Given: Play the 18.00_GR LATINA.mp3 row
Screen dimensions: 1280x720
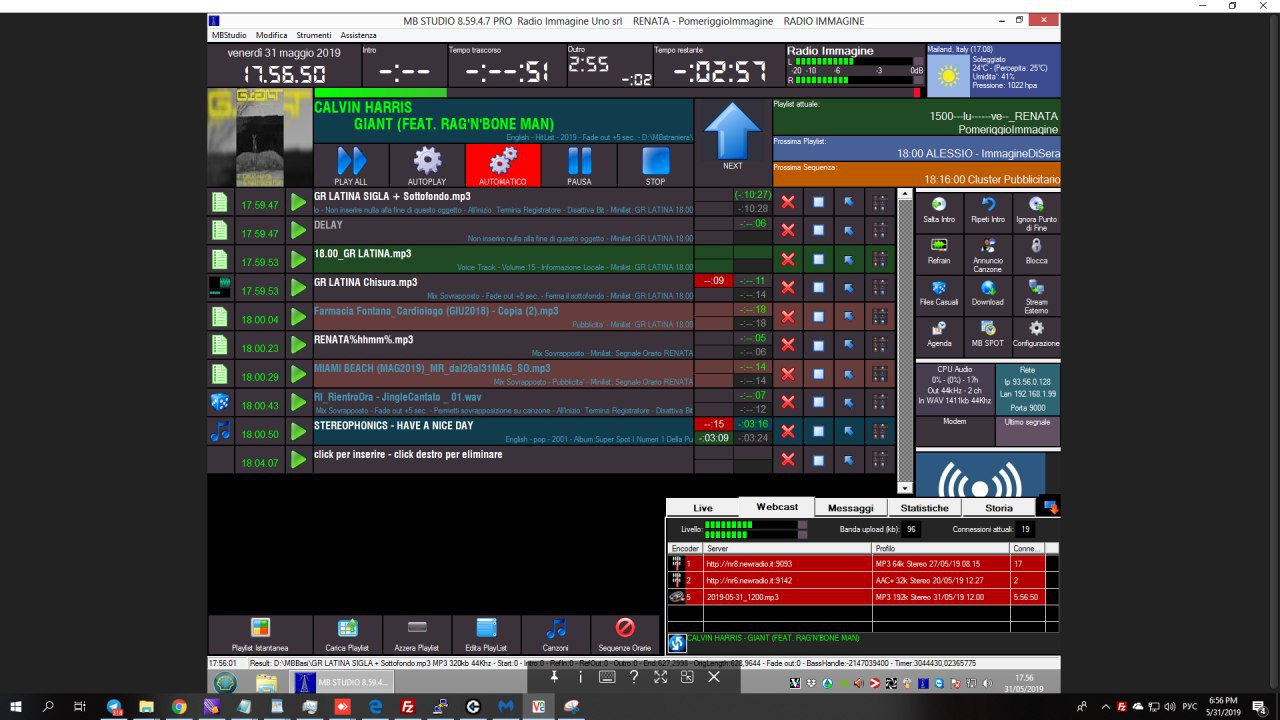Looking at the screenshot, I should click(x=298, y=260).
